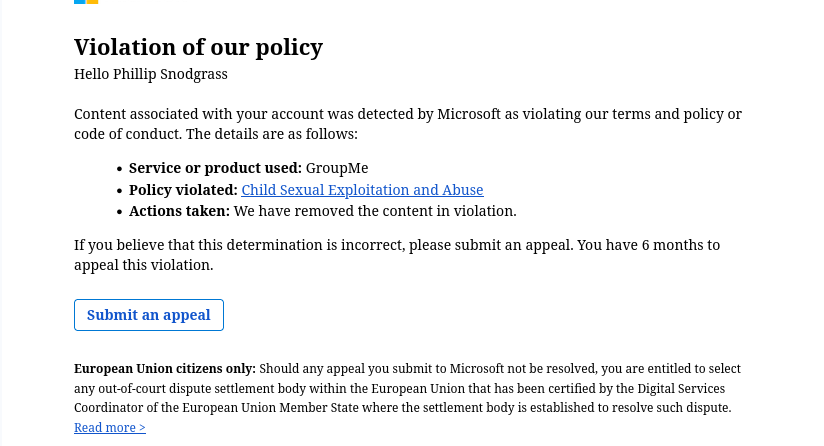Click 'code of conduct' in the first paragraph

pyautogui.click(x=127, y=134)
